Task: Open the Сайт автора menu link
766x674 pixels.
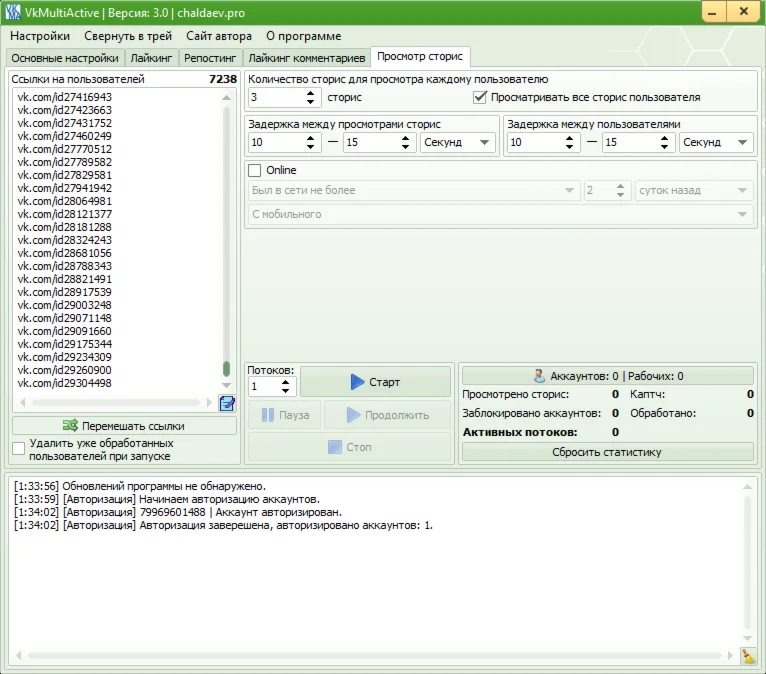Action: [219, 36]
